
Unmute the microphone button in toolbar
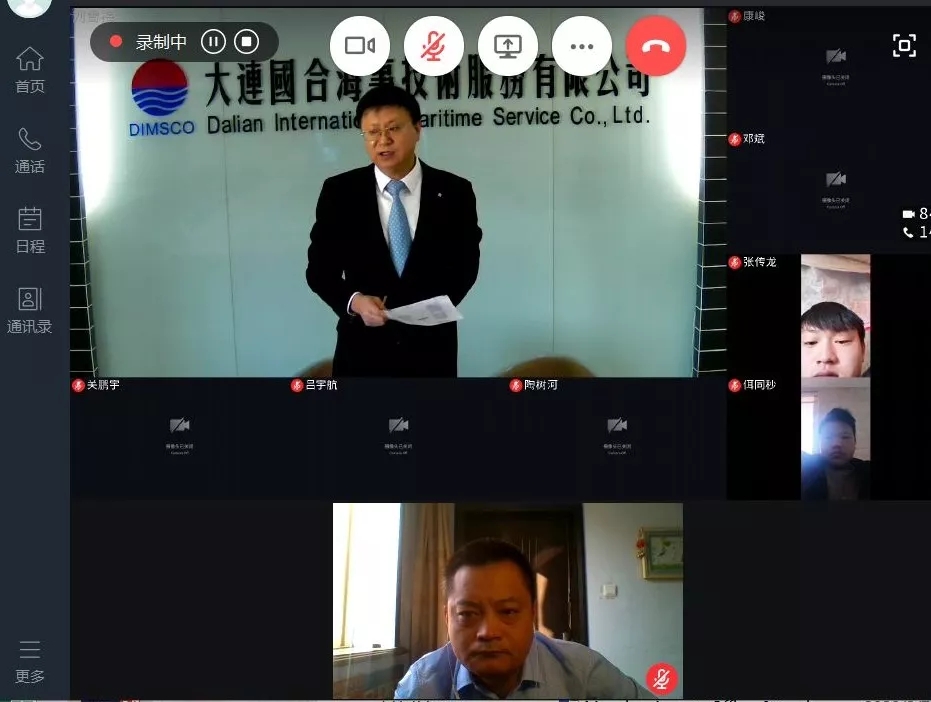434,46
